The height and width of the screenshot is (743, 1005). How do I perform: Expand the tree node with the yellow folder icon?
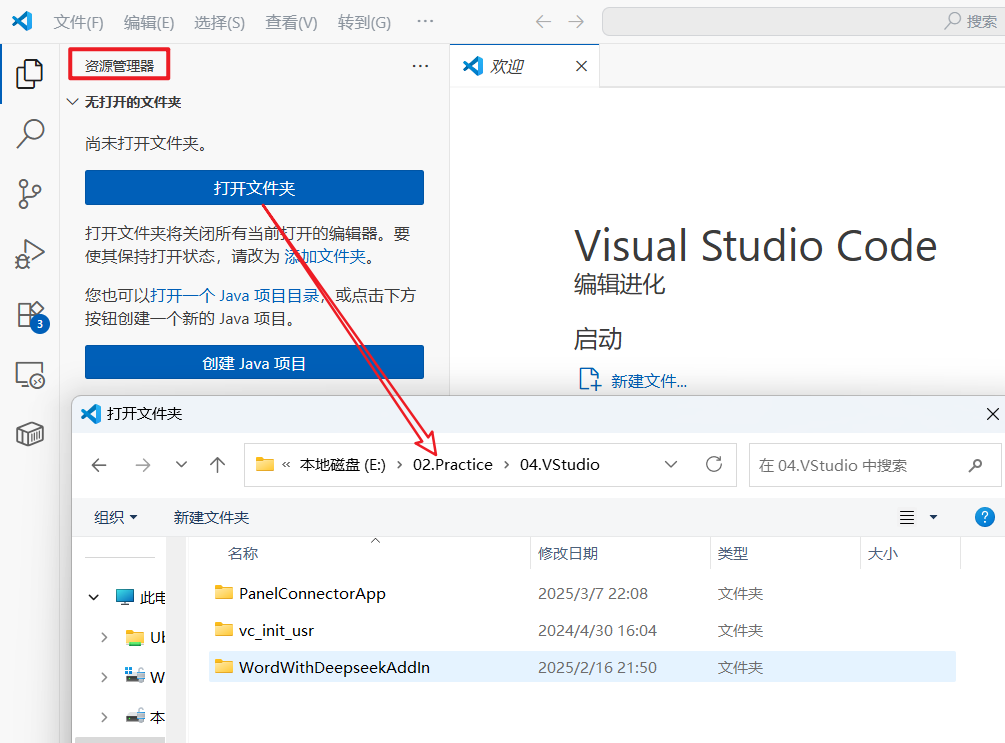click(x=104, y=637)
